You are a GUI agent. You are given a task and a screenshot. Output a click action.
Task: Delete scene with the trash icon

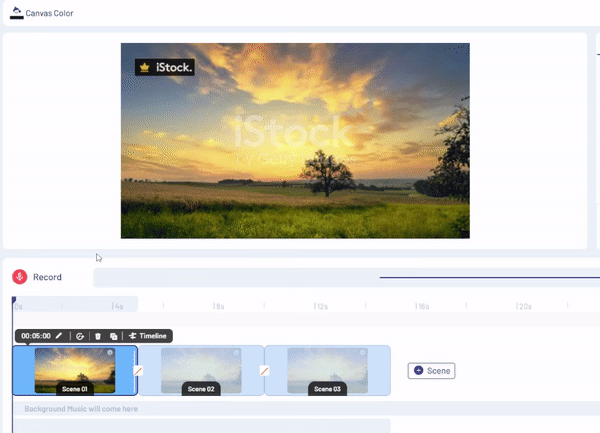point(98,336)
